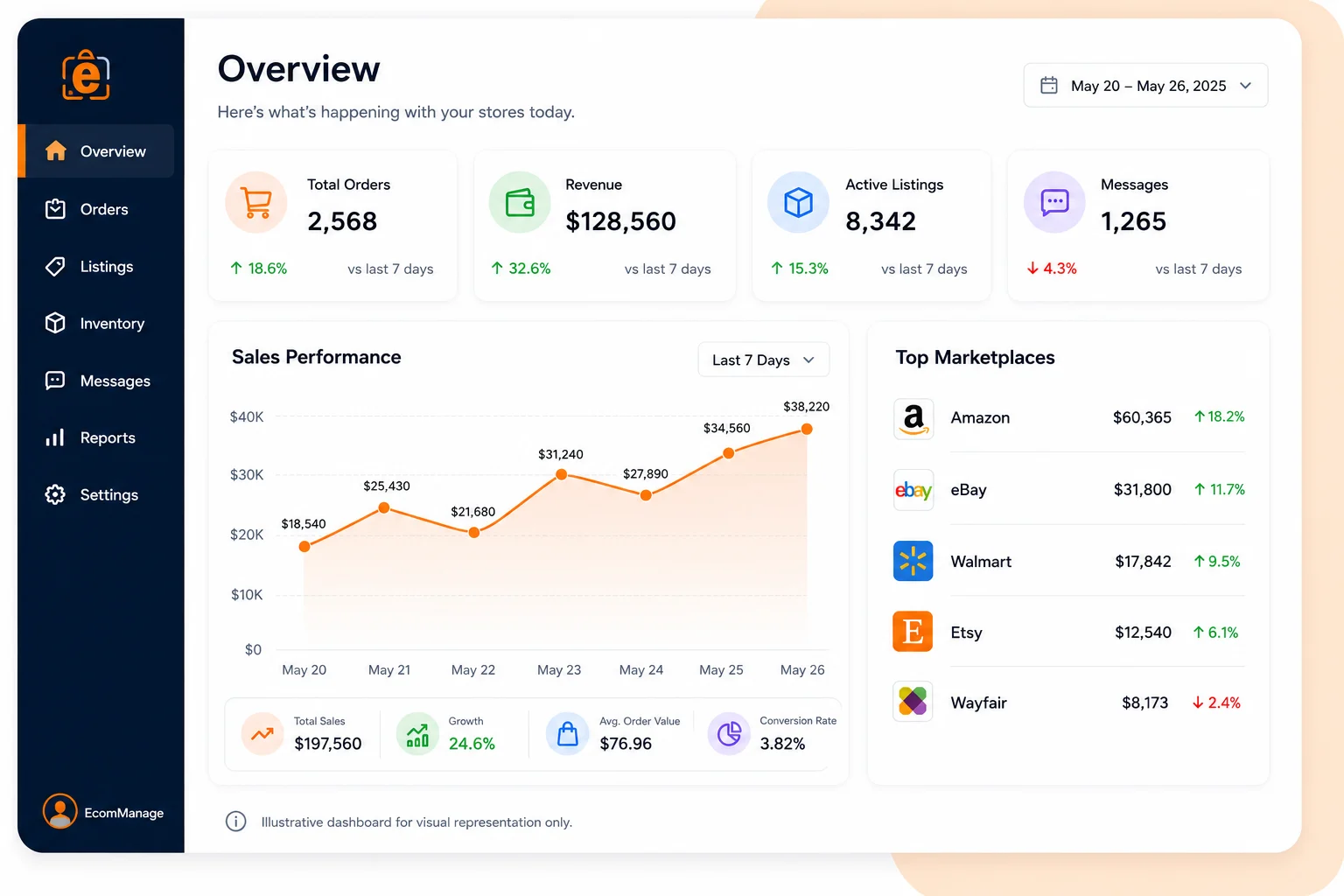Select the Wayfair marketplace name
The width and height of the screenshot is (1344, 896).
click(x=978, y=703)
